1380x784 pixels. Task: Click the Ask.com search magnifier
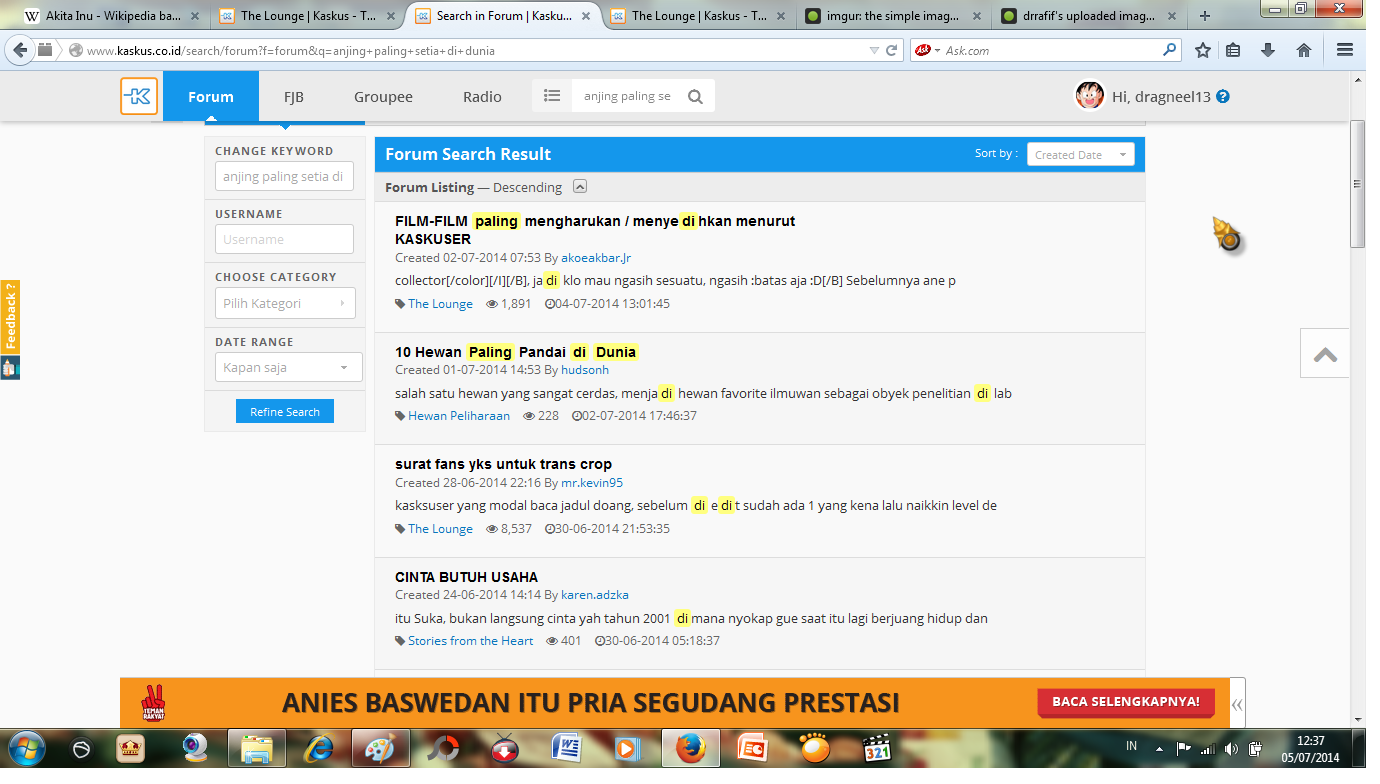click(x=1169, y=50)
